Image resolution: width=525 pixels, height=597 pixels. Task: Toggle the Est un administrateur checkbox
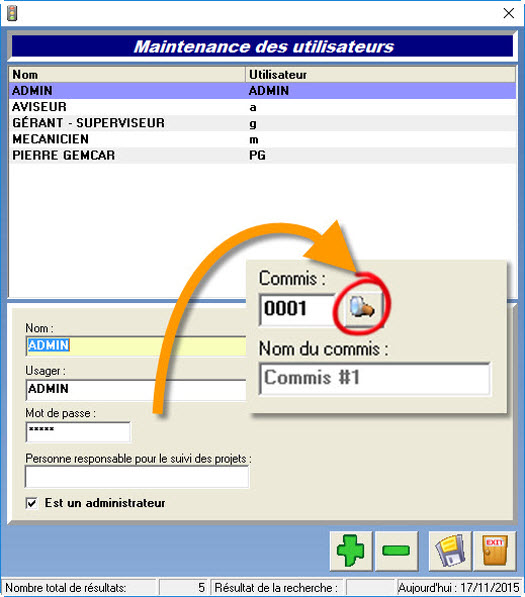(x=32, y=503)
